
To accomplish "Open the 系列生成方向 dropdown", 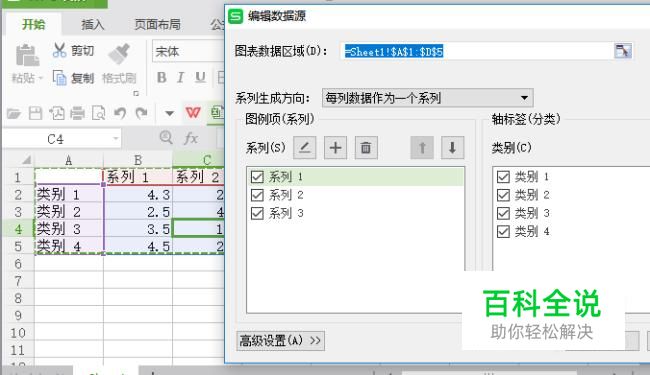I will tap(427, 98).
